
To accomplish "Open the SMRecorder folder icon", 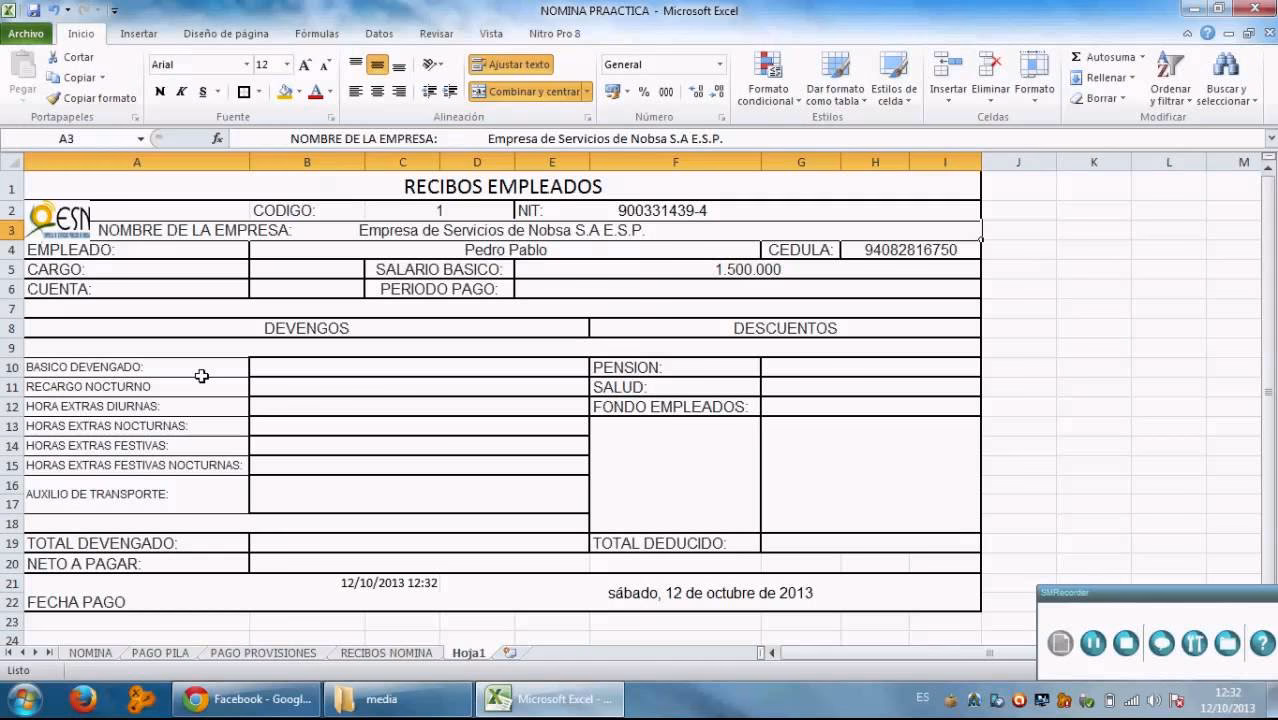I will pyautogui.click(x=1228, y=643).
